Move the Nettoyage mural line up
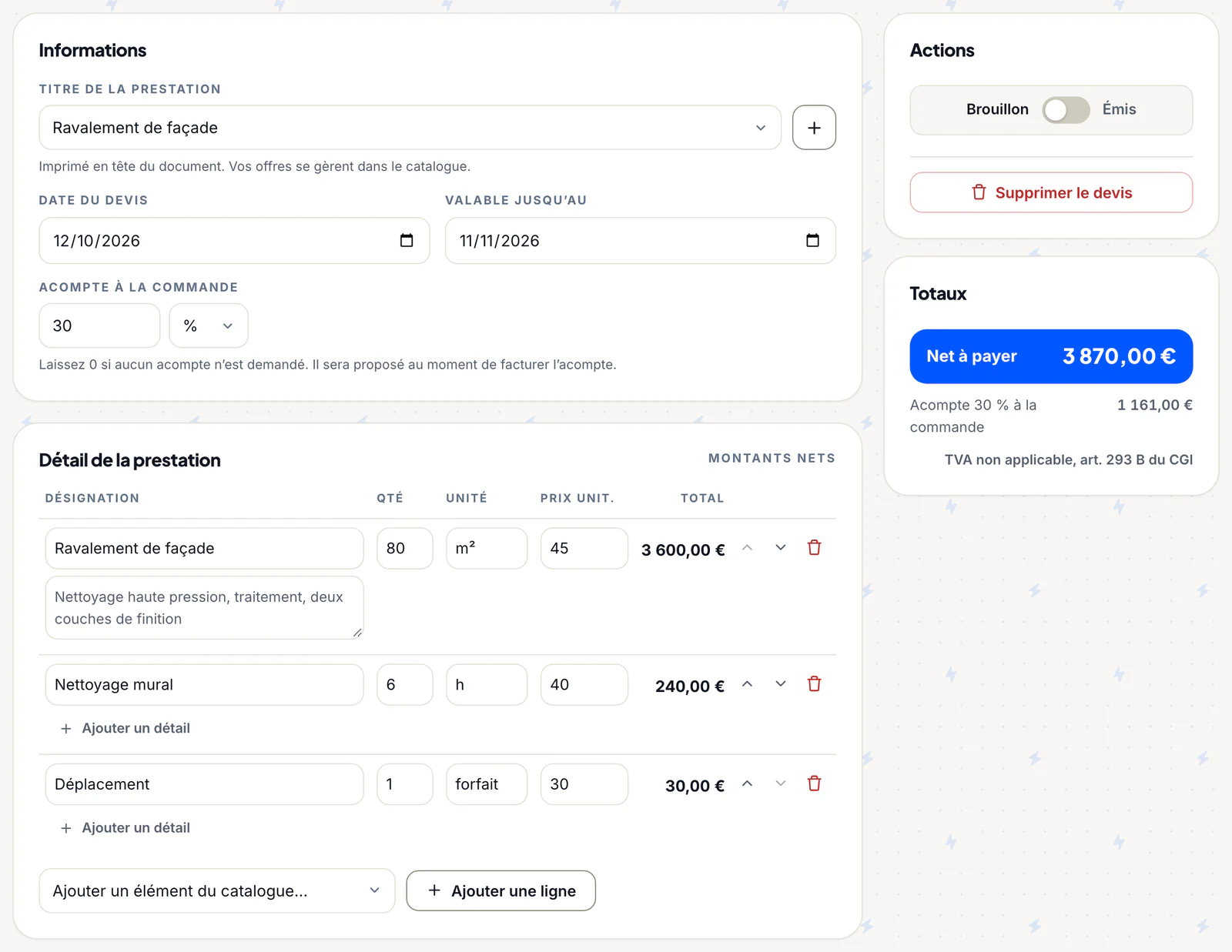This screenshot has width=1232, height=952. tap(747, 684)
